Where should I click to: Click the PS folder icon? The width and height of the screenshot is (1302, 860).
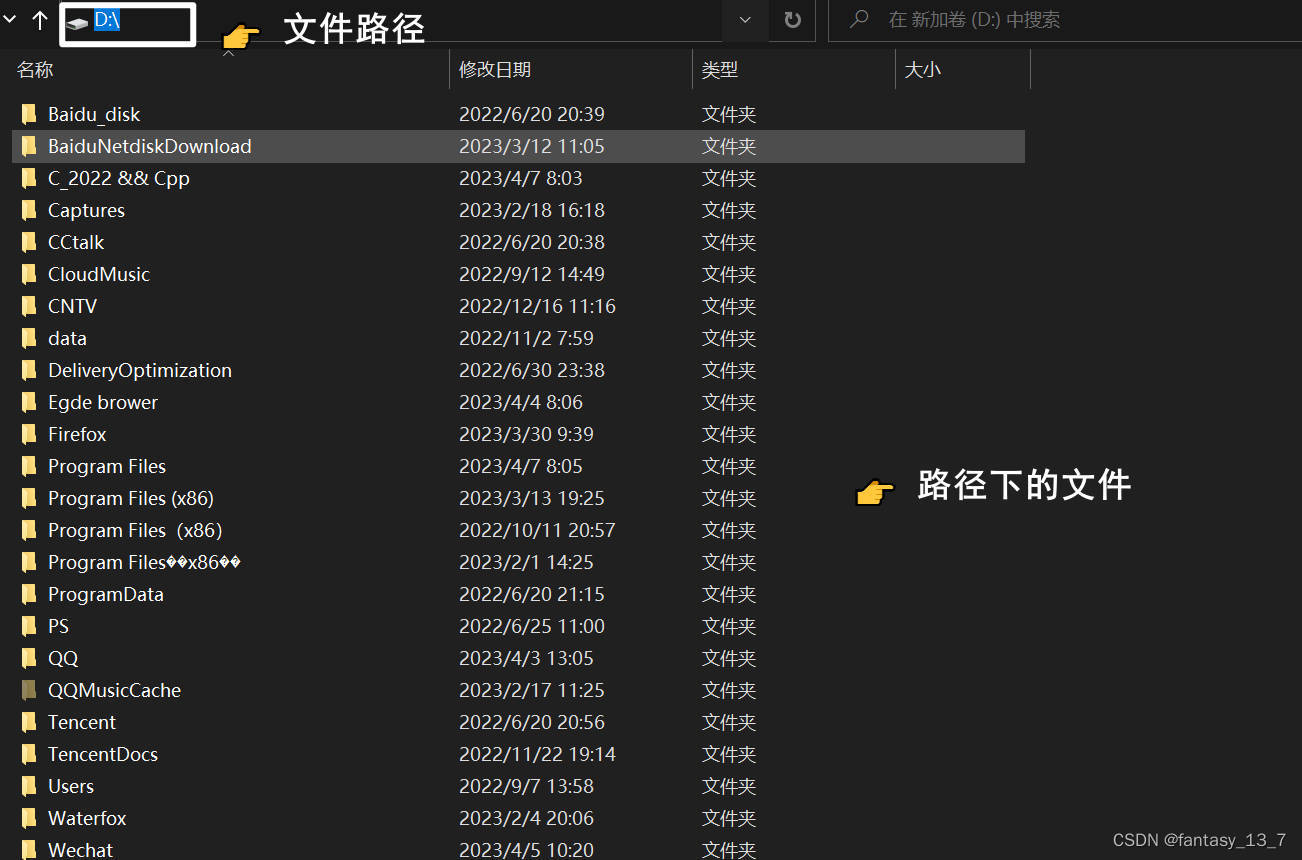pos(29,626)
